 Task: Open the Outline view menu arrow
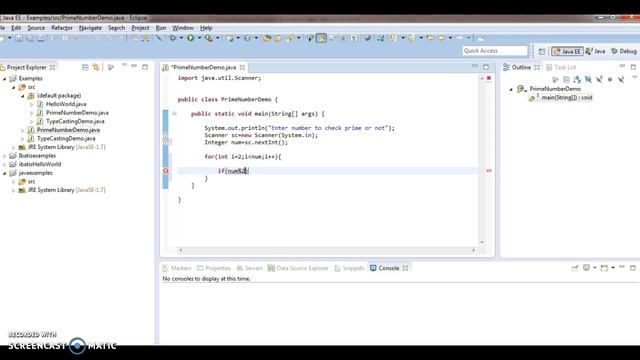pyautogui.click(x=634, y=78)
